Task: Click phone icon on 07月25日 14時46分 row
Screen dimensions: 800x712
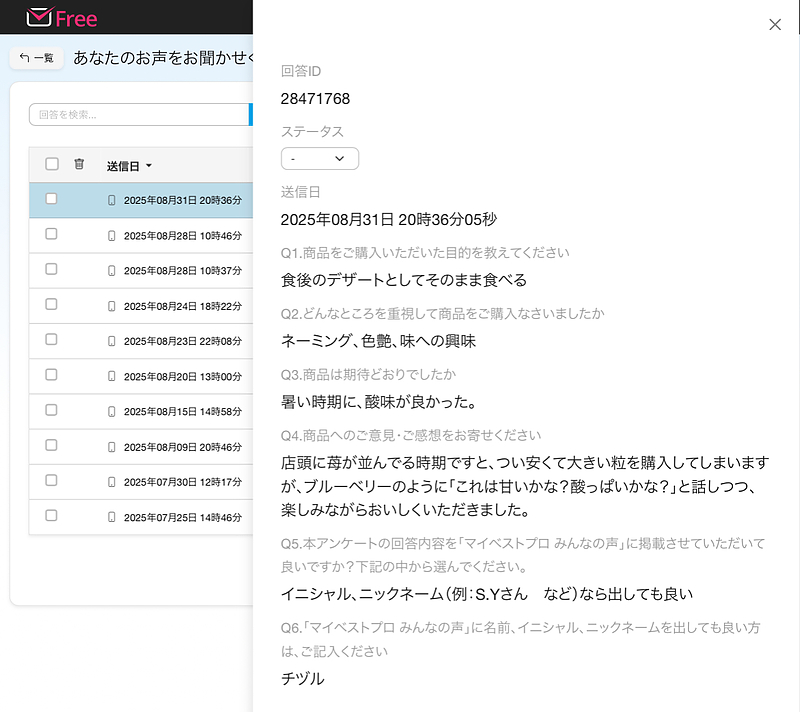Action: click(112, 517)
